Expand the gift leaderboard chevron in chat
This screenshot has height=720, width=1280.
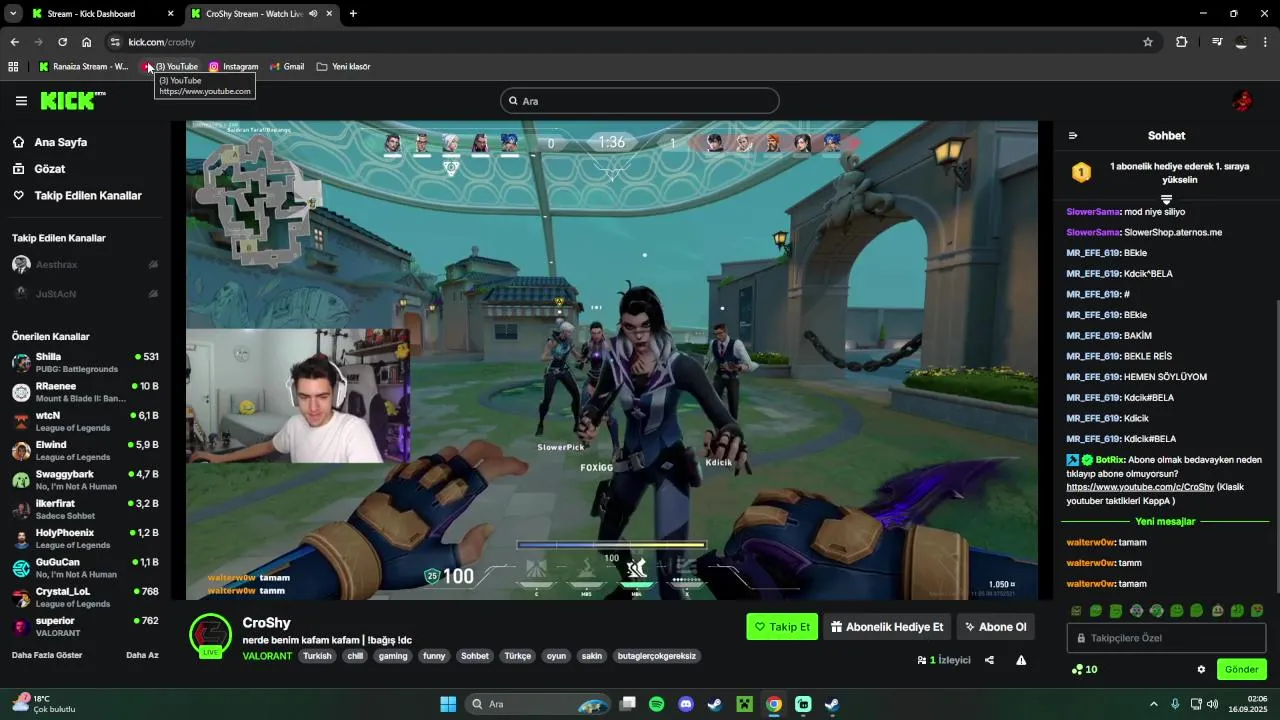tap(1166, 200)
